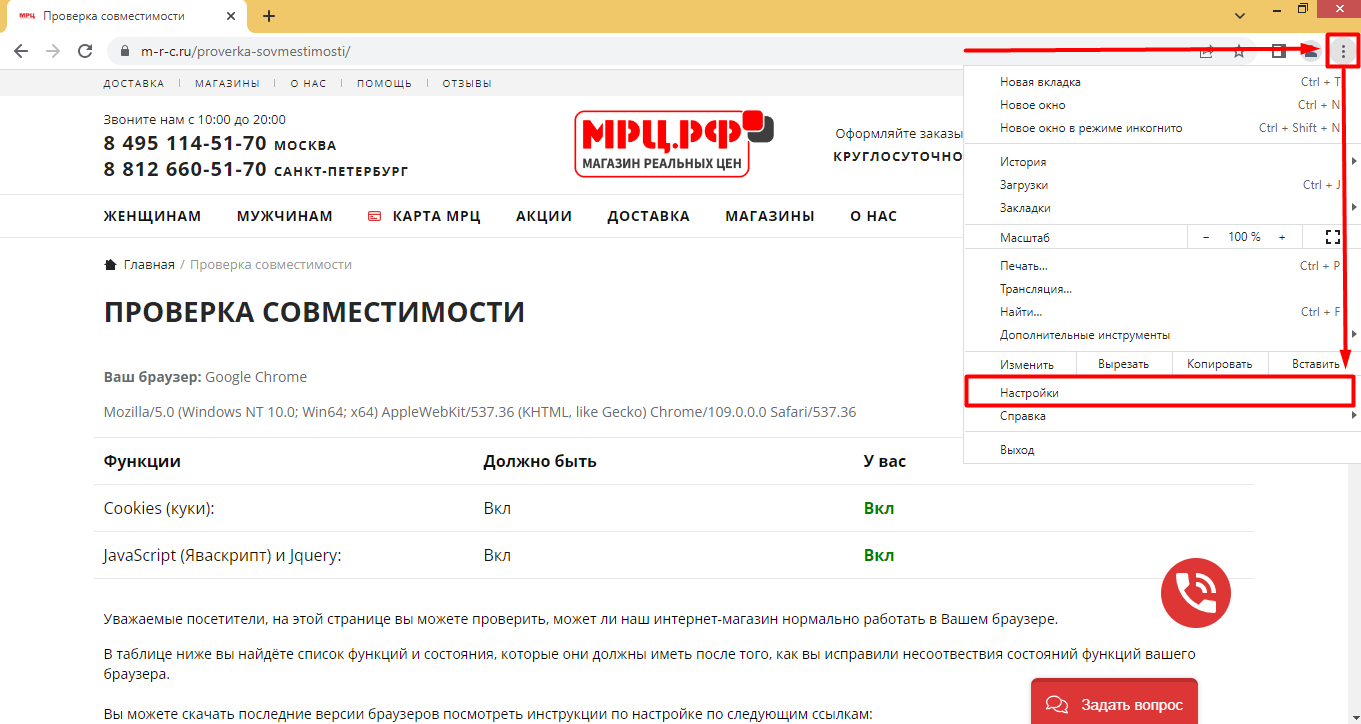
Task: Select Выход at menu bottom
Action: pyautogui.click(x=1162, y=450)
